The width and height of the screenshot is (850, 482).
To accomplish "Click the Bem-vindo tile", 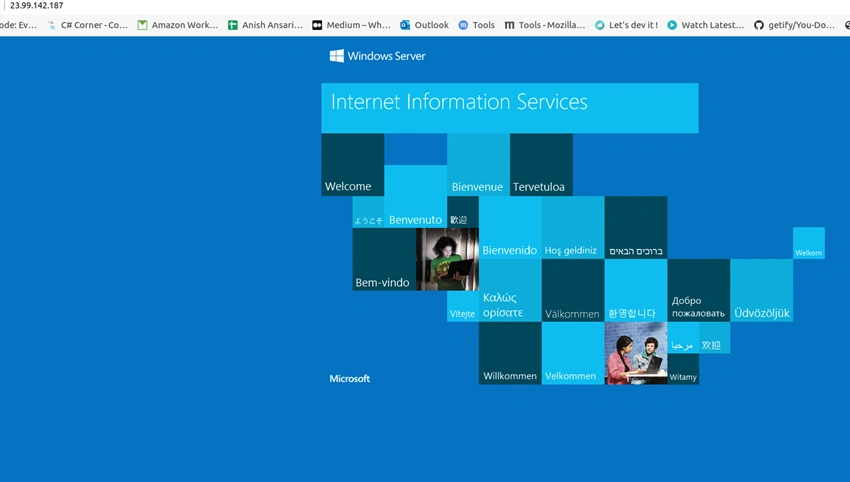I will [384, 259].
